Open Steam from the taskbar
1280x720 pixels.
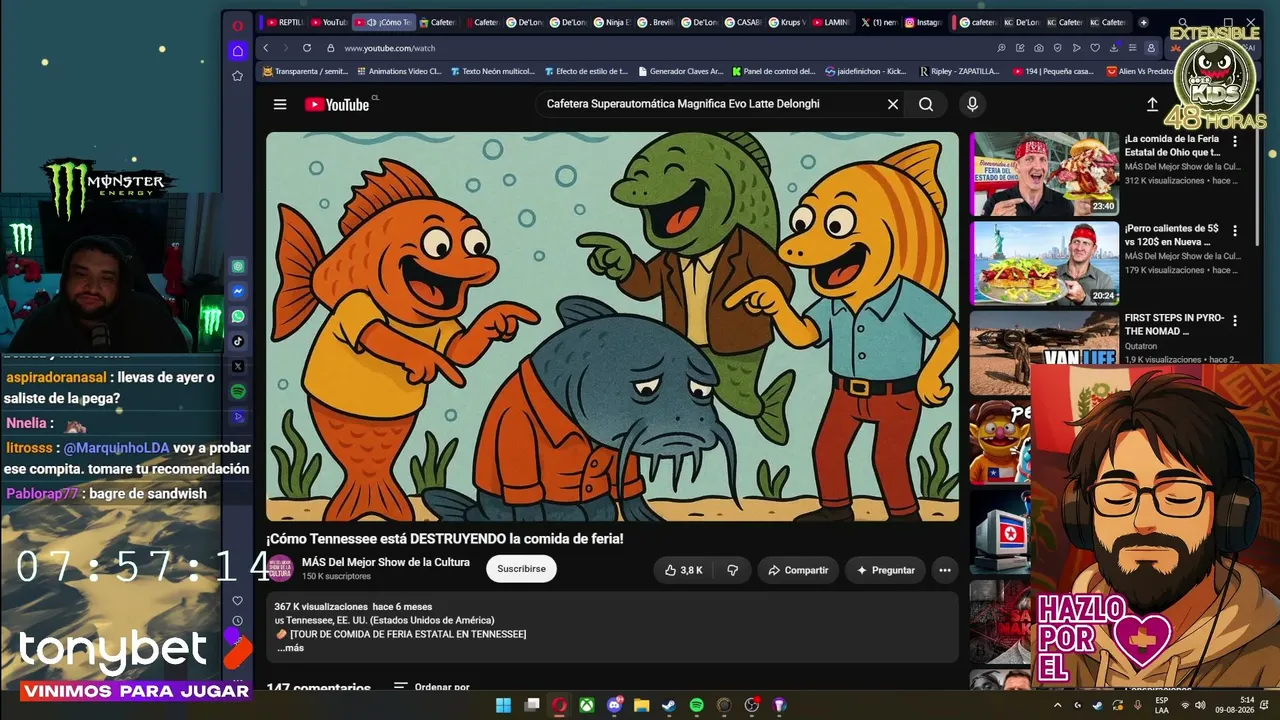[669, 705]
